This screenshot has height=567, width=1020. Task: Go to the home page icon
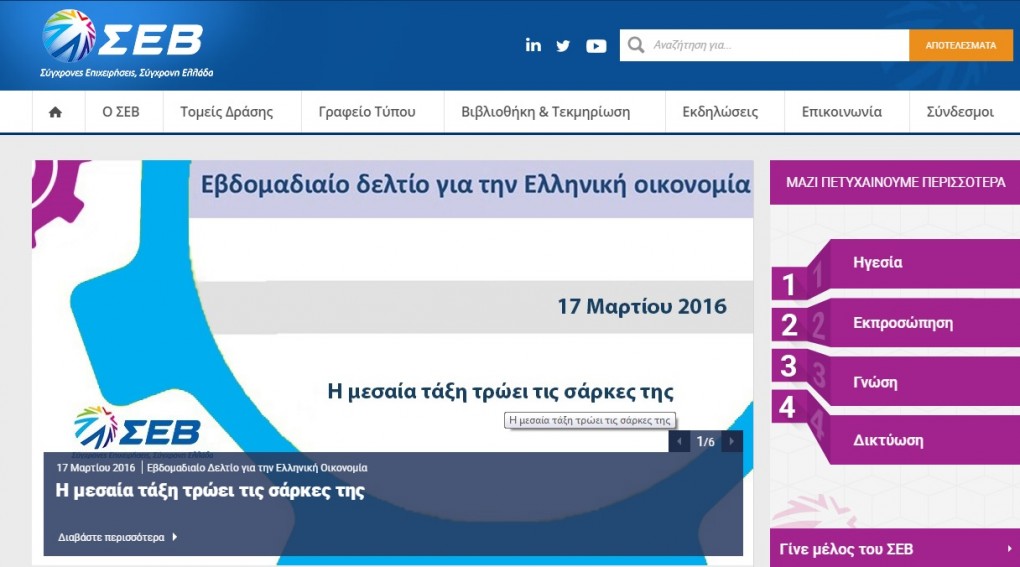[55, 112]
